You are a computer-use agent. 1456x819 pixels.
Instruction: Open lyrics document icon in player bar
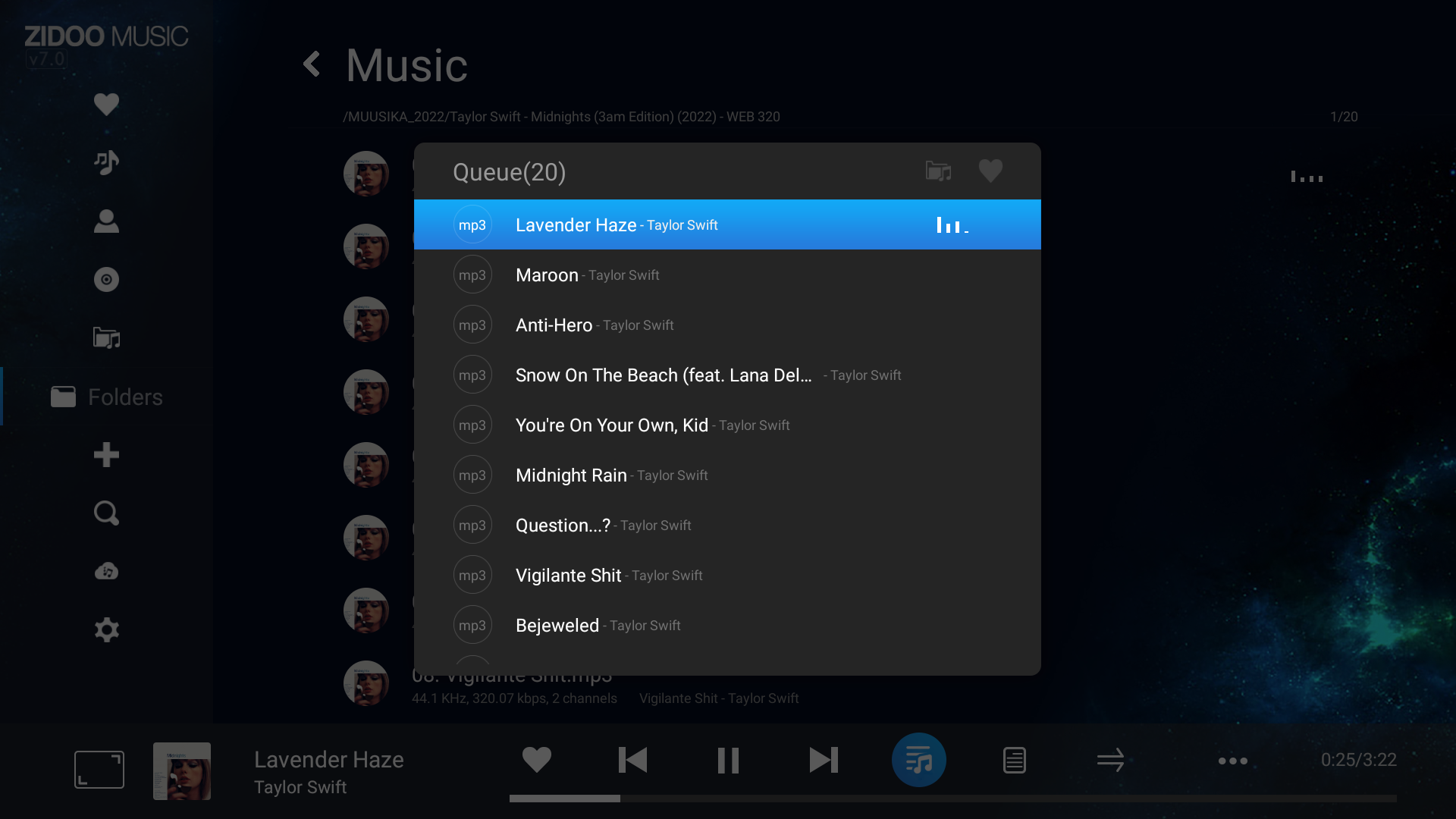pos(1015,760)
